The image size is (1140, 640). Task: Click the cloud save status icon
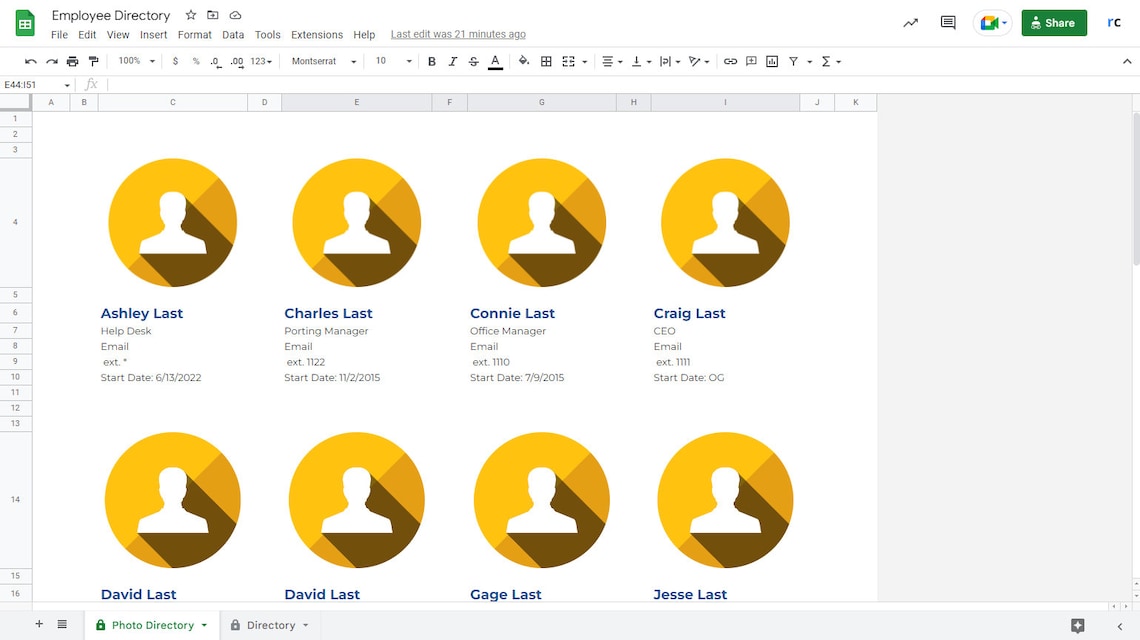(x=235, y=15)
